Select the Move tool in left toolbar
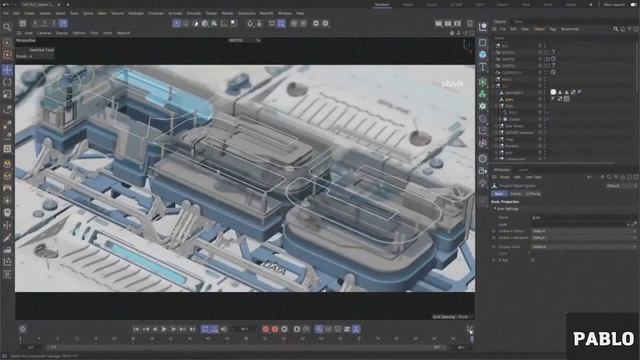The height and width of the screenshot is (360, 640). 7,70
